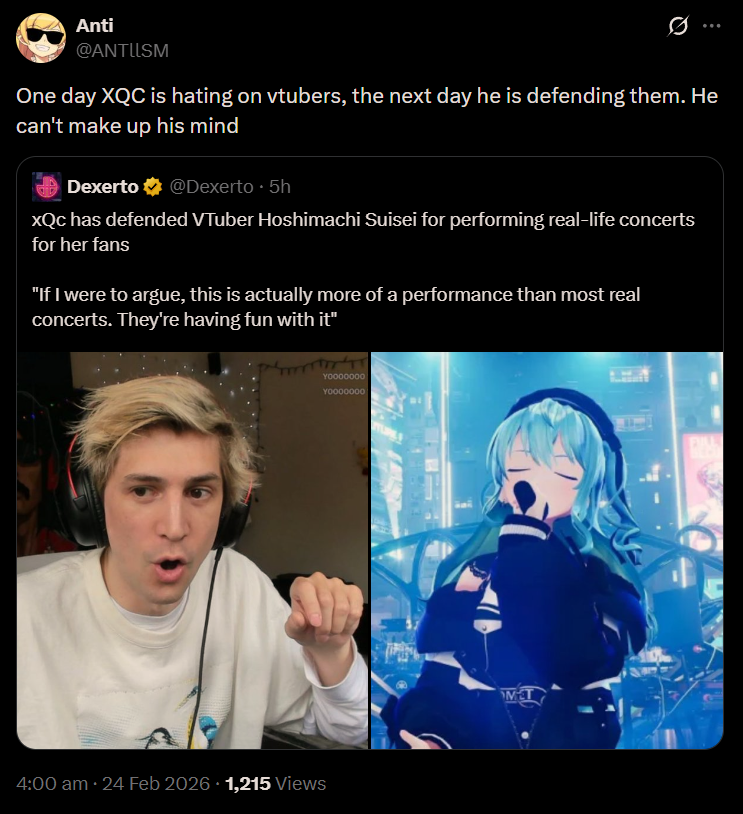Click the 4:00 am post timestamp
The width and height of the screenshot is (743, 814).
tap(52, 783)
